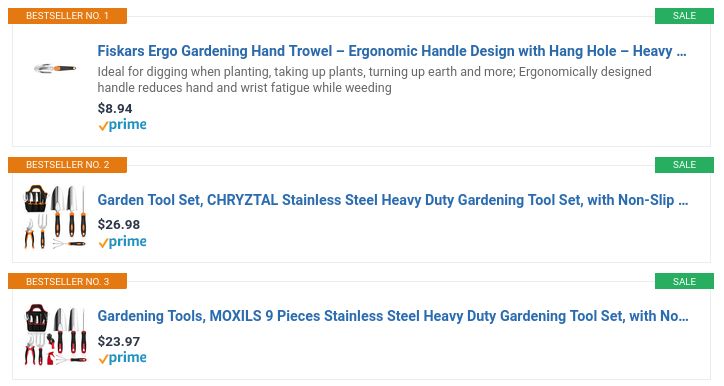Open the MOXILS 9 Pieces Gardening Tools link
The width and height of the screenshot is (724, 386).
click(x=392, y=316)
